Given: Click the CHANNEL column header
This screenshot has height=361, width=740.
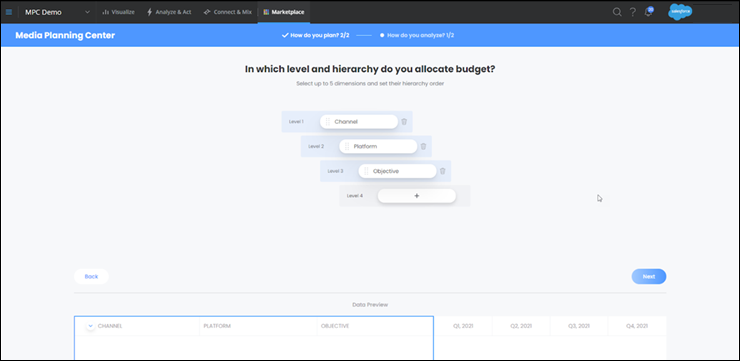Looking at the screenshot, I should tap(110, 326).
